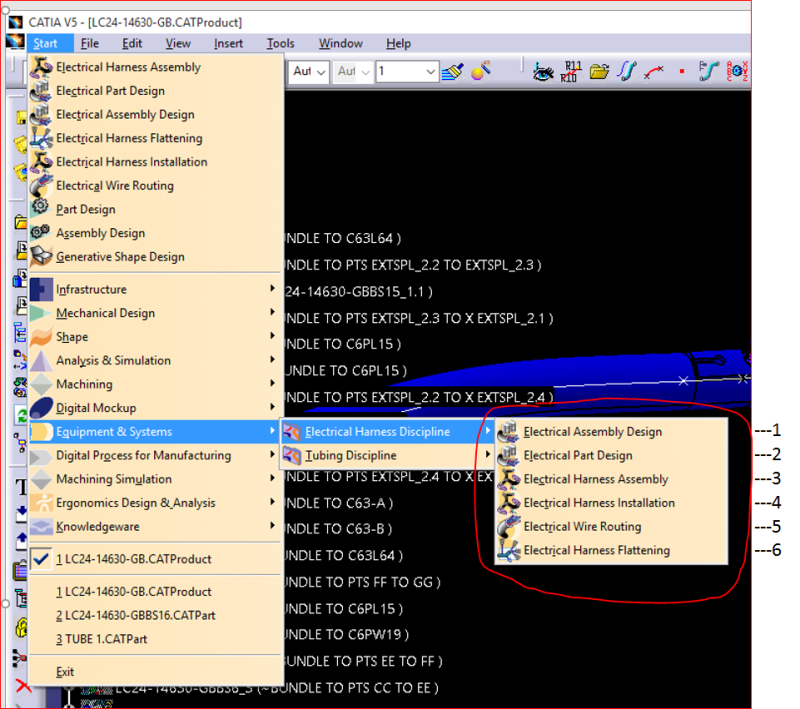The width and height of the screenshot is (800, 709).
Task: Open the Insert menu
Action: coord(228,43)
